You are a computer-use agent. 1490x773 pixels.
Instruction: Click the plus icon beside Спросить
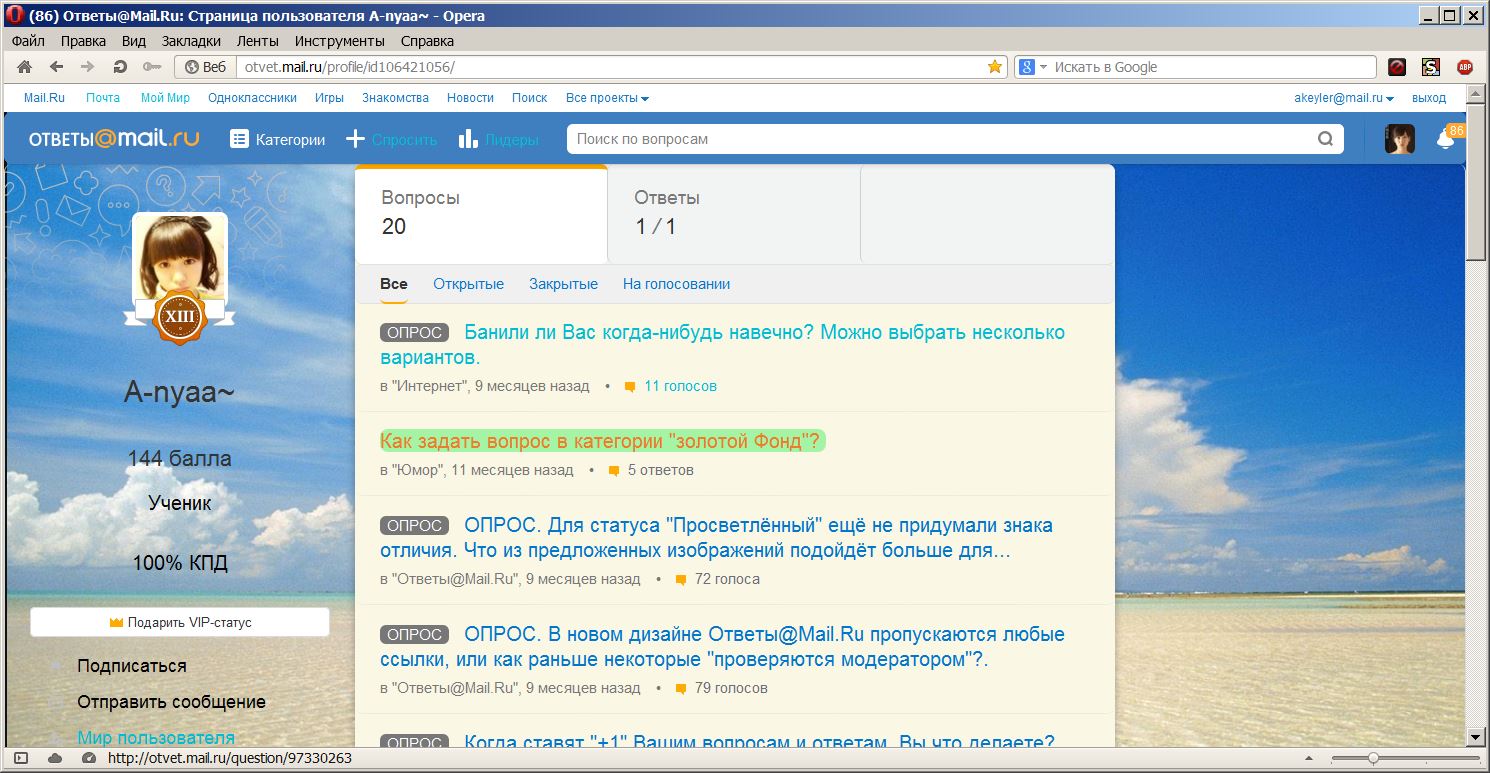[355, 139]
